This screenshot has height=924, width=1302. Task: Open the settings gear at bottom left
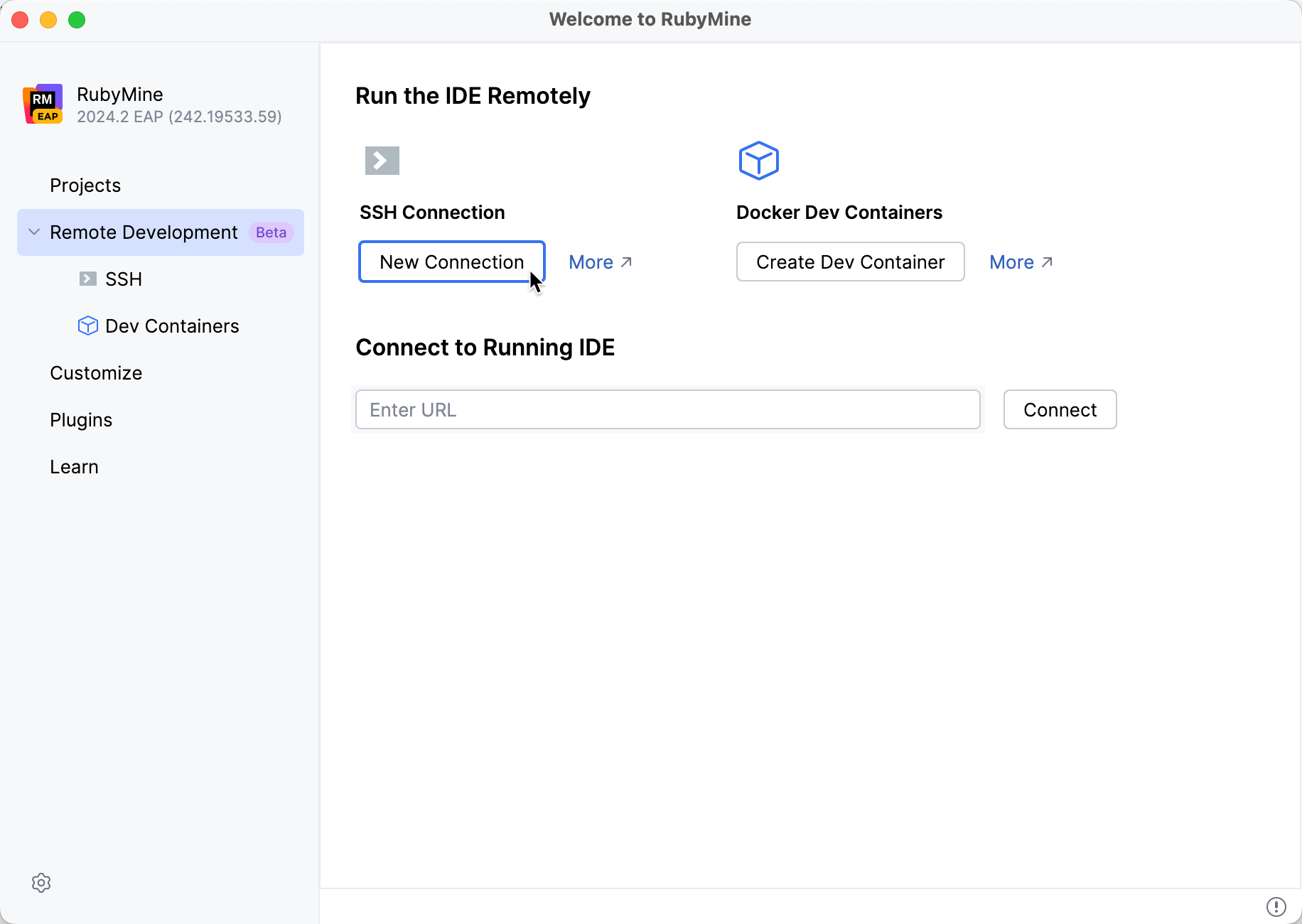pyautogui.click(x=41, y=883)
